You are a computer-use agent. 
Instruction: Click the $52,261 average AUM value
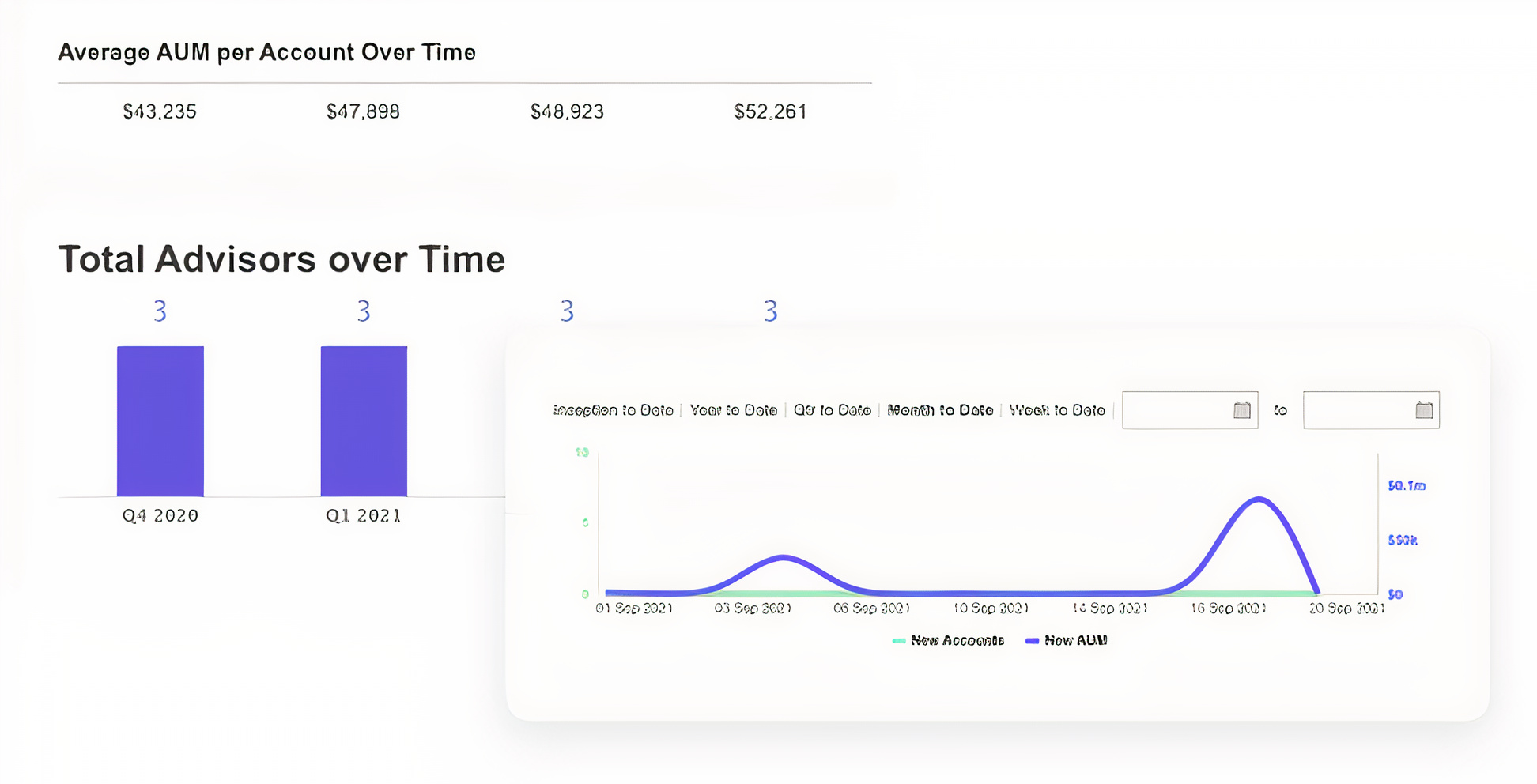click(770, 112)
